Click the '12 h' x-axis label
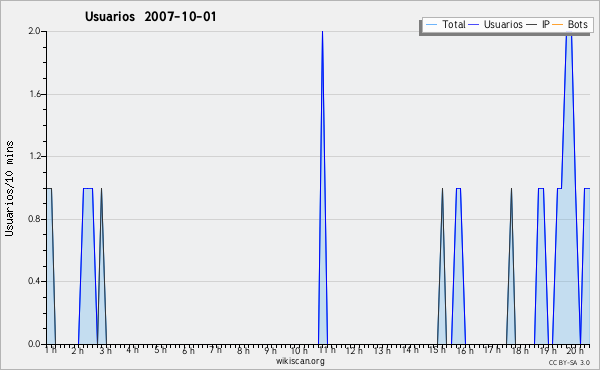Image resolution: width=600 pixels, height=370 pixels. point(354,350)
